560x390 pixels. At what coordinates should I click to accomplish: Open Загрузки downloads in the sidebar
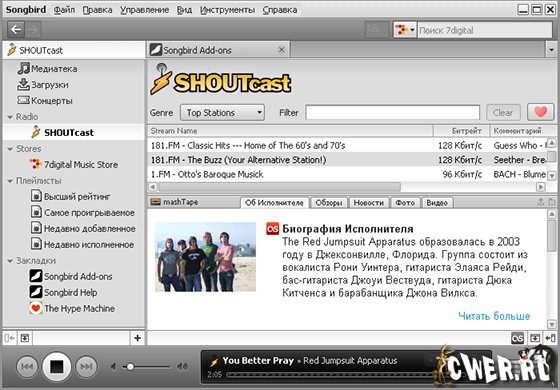(x=43, y=85)
